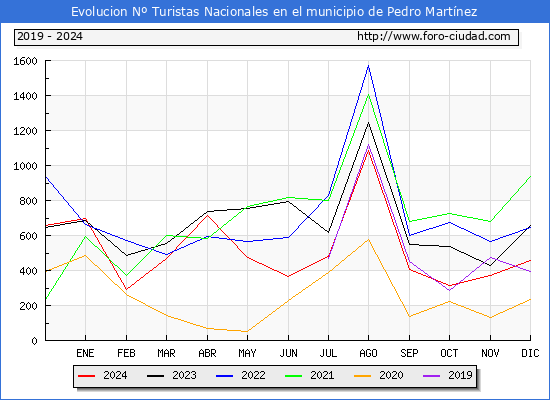This screenshot has width=550, height=400.
Task: Click the orange 2020 legend swatch
Action: click(362, 376)
